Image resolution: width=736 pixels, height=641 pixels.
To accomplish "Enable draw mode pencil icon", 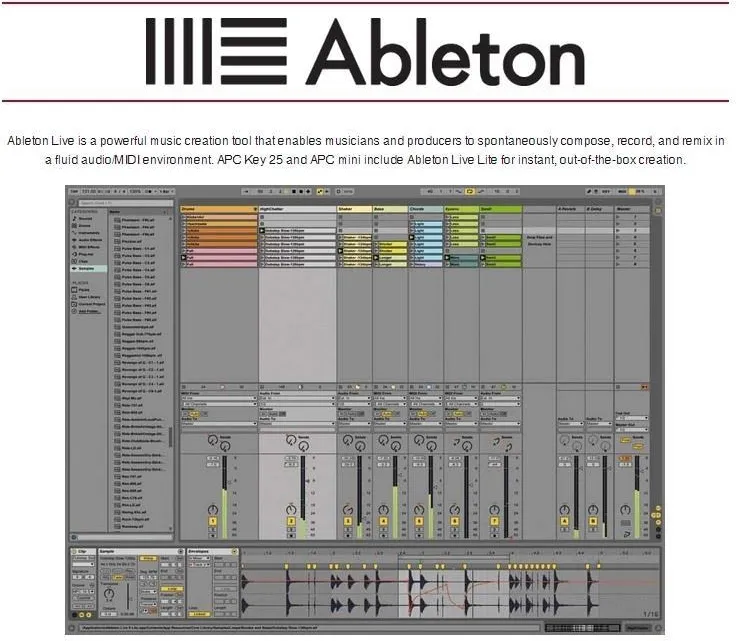I will (589, 191).
